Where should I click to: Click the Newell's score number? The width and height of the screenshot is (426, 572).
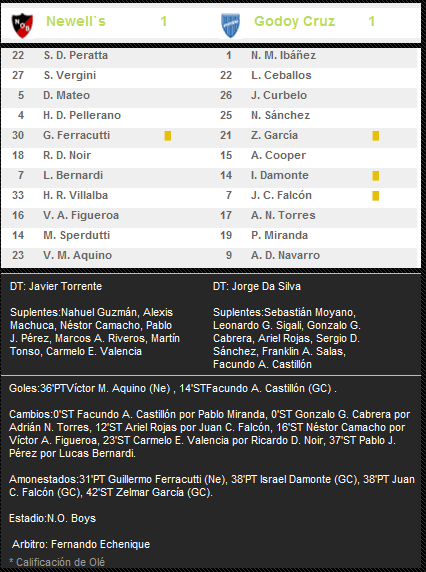tap(164, 21)
